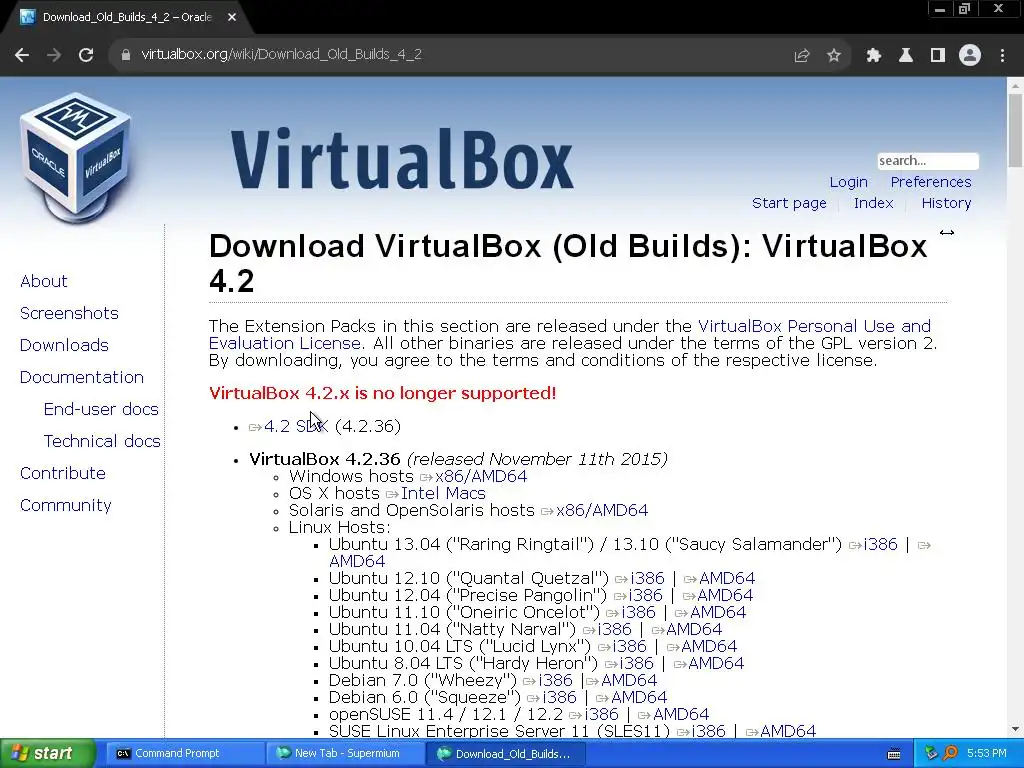1024x768 pixels.
Task: Open the Extensions puzzle icon
Action: [873, 56]
